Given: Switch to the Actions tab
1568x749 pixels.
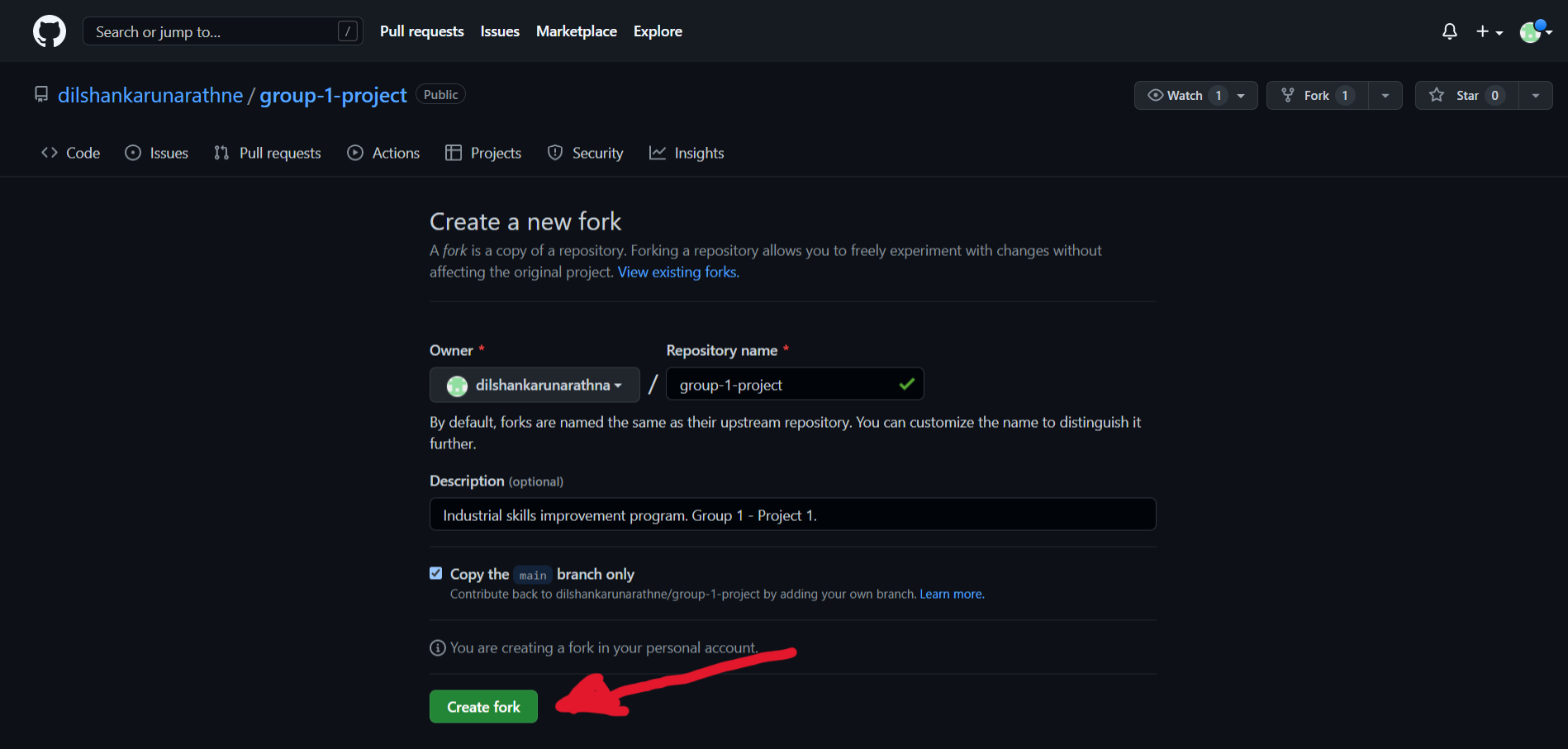Looking at the screenshot, I should (383, 153).
